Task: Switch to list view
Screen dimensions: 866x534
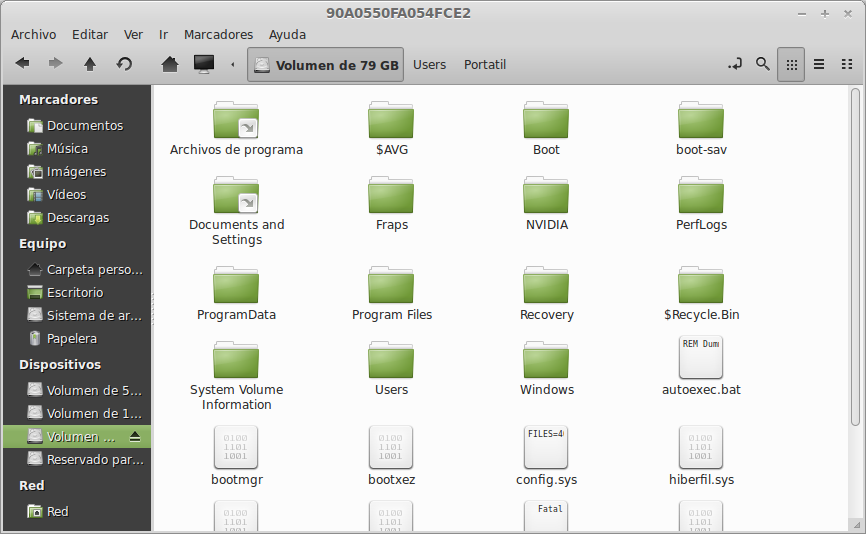Action: 819,64
